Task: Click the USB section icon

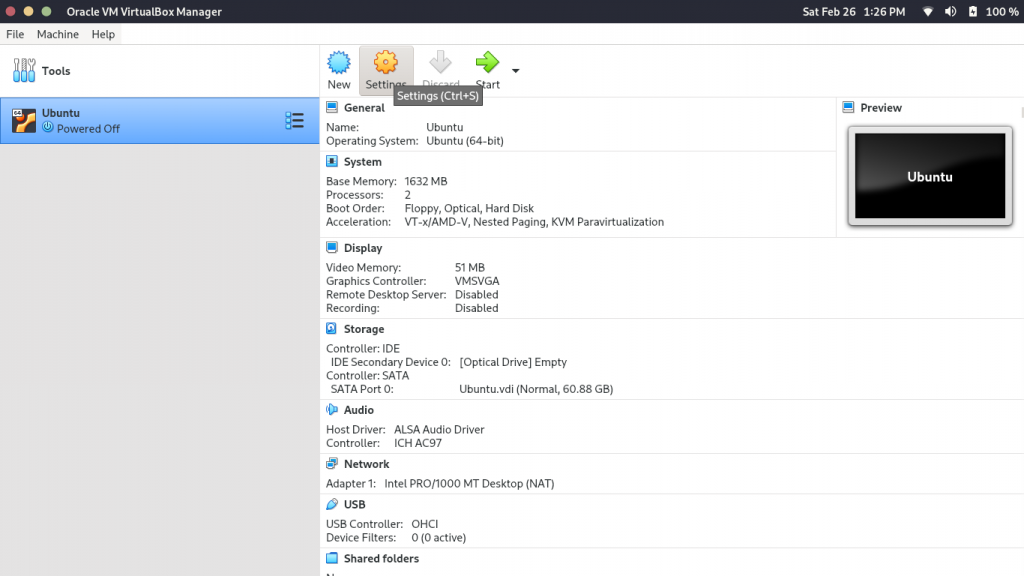Action: coord(331,504)
